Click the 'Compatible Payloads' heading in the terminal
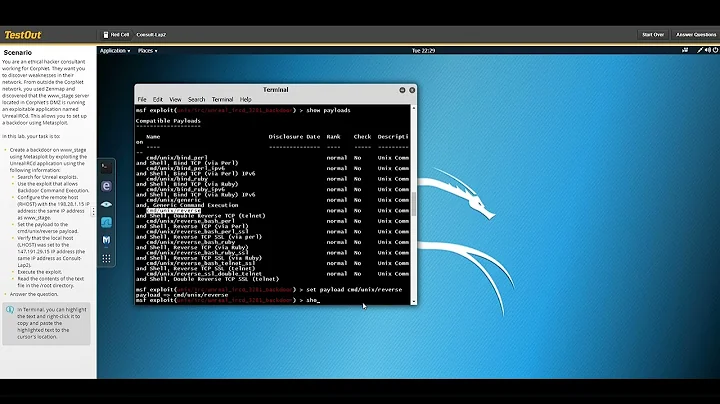The image size is (720, 404). point(168,121)
